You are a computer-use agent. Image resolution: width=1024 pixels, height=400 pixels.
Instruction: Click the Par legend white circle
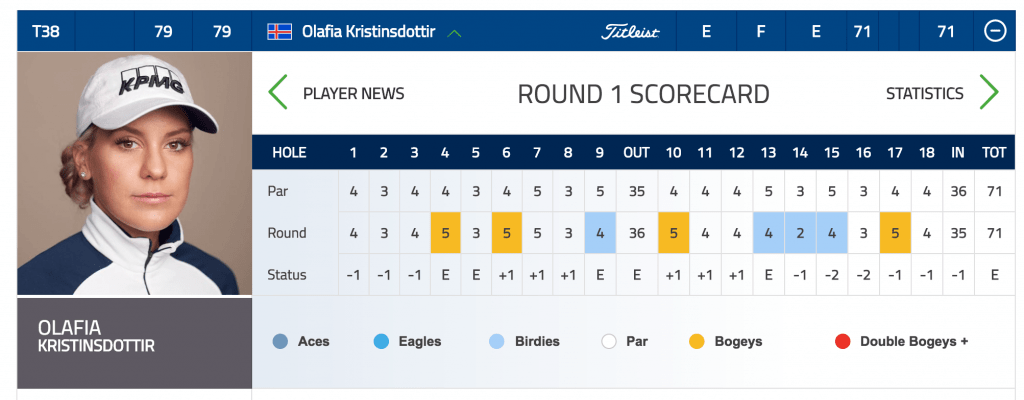click(x=609, y=341)
